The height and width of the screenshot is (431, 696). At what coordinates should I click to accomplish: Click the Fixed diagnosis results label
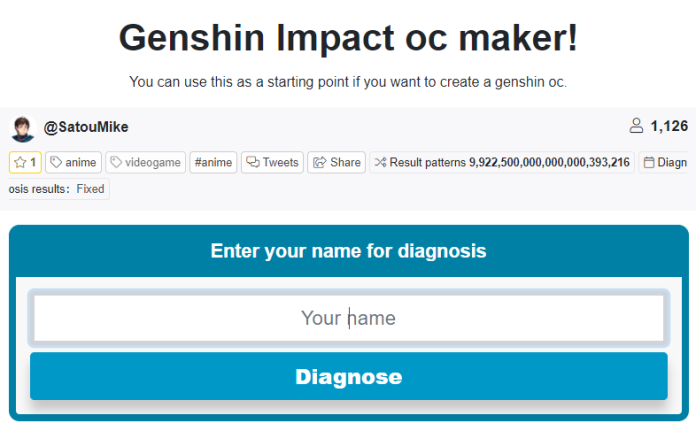[90, 189]
